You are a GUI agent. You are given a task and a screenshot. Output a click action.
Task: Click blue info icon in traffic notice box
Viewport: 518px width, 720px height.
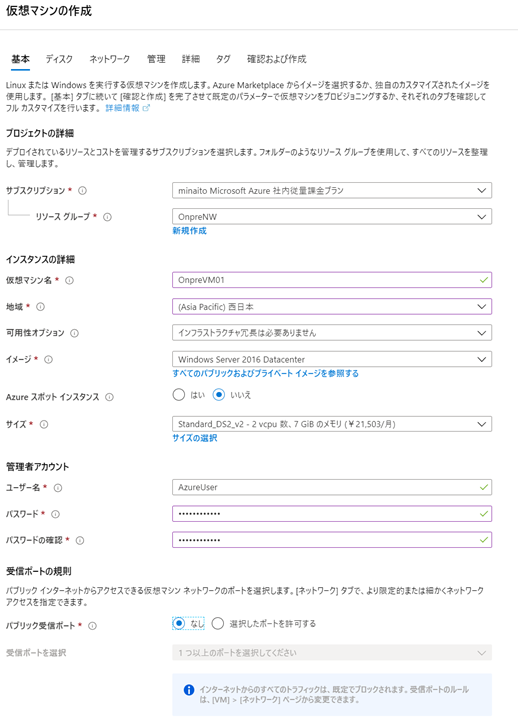(189, 690)
